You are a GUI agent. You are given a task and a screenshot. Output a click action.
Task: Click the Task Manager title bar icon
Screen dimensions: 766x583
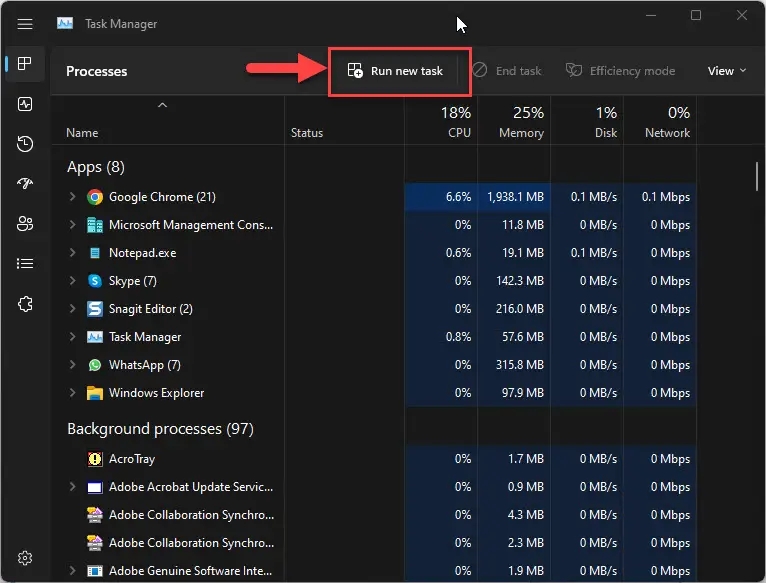pyautogui.click(x=65, y=23)
